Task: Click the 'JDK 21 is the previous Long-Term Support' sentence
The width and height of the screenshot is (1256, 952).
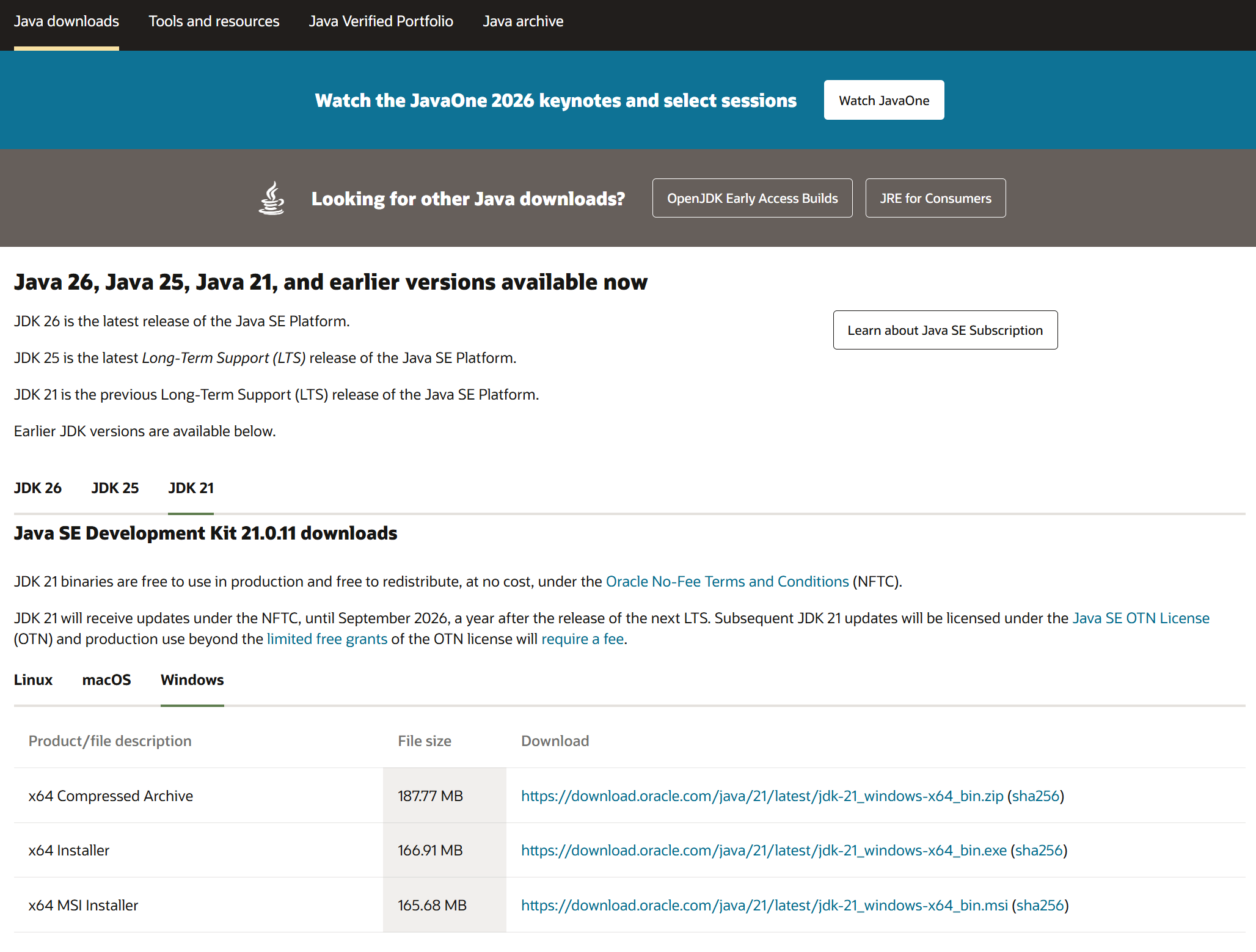Action: click(x=276, y=395)
